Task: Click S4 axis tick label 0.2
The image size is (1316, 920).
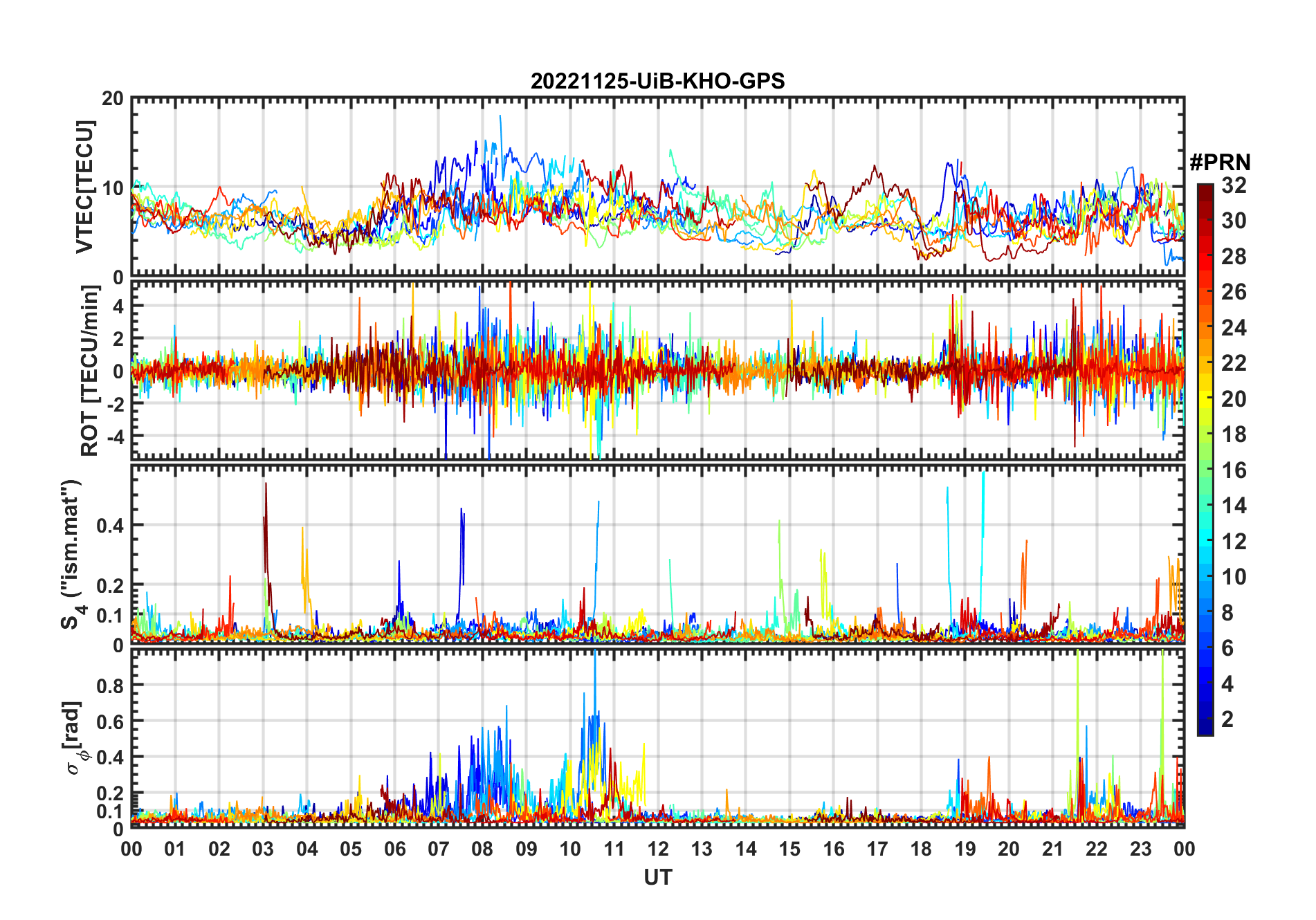Action: (110, 586)
